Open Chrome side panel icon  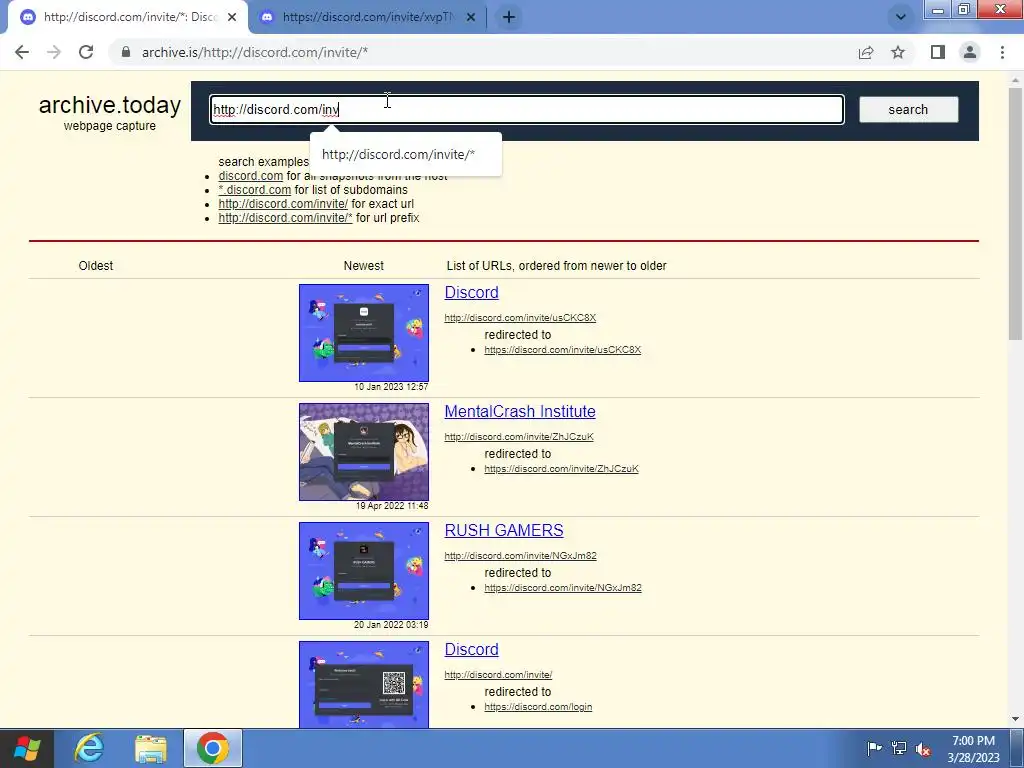pos(938,52)
